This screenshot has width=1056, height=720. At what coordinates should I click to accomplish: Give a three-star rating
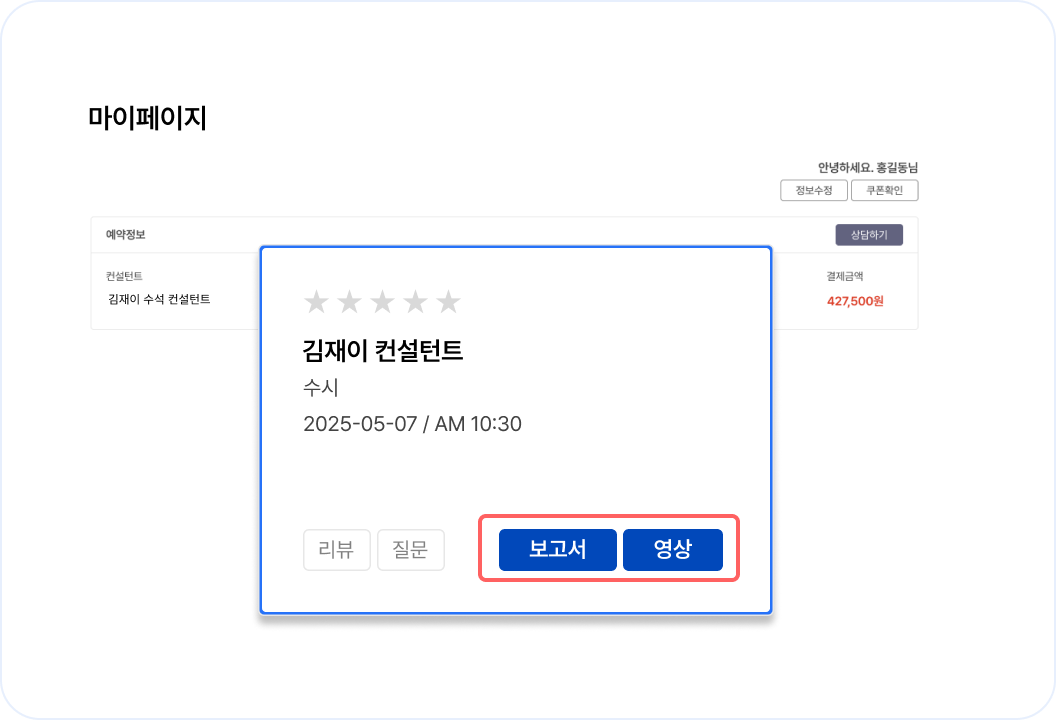click(x=383, y=299)
